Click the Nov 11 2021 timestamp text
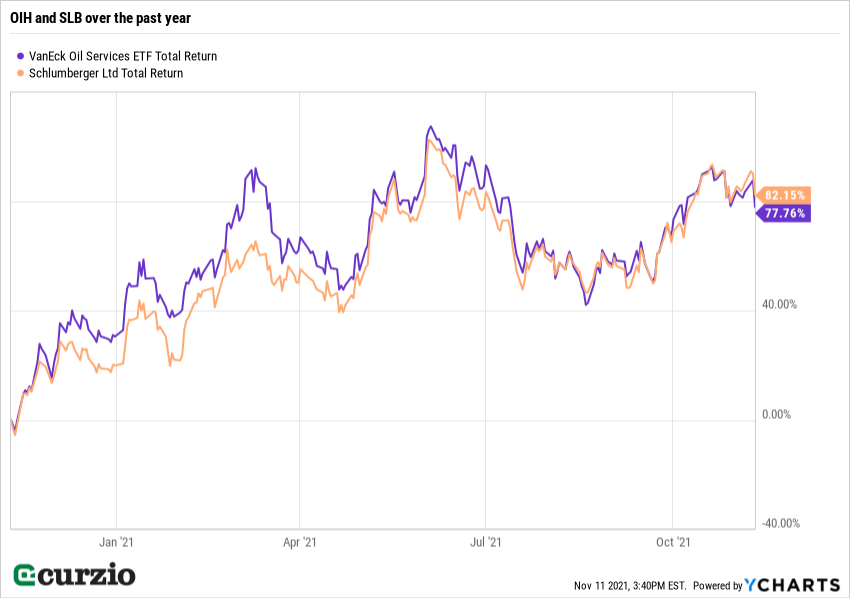The width and height of the screenshot is (850, 598). (629, 585)
